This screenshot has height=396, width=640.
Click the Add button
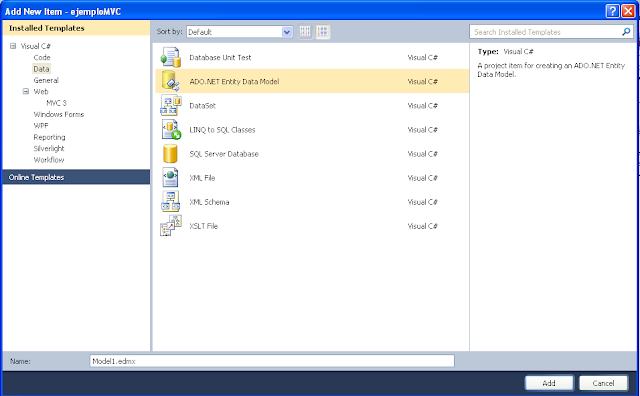pos(549,383)
